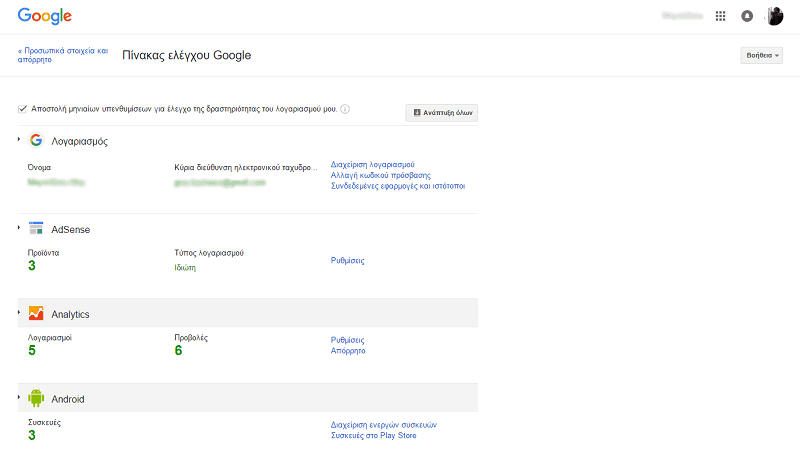
Task: Click the AdSense section title
Action: (70, 230)
